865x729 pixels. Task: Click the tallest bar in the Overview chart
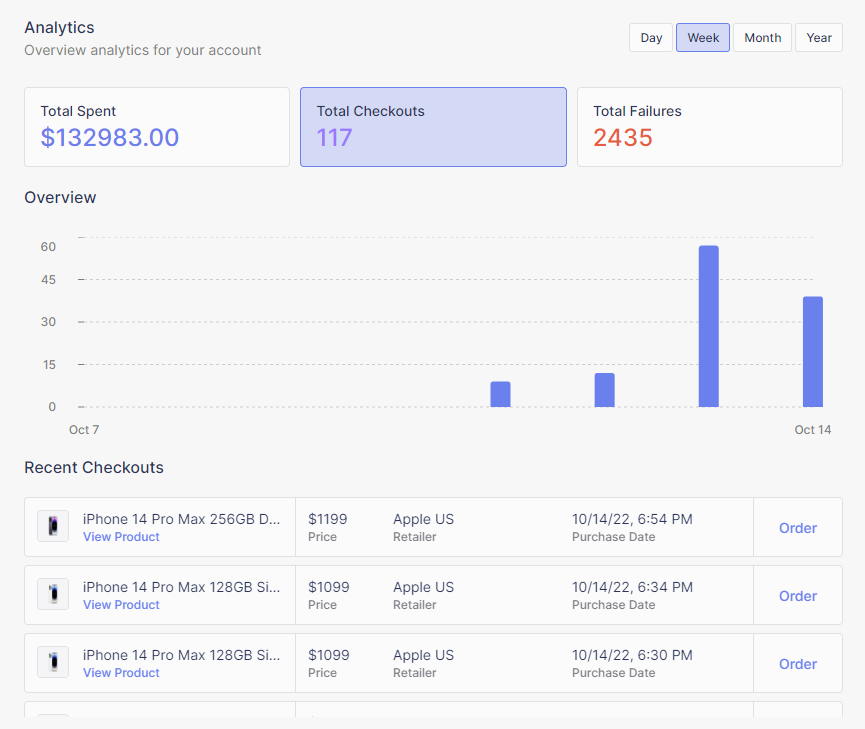(x=709, y=325)
